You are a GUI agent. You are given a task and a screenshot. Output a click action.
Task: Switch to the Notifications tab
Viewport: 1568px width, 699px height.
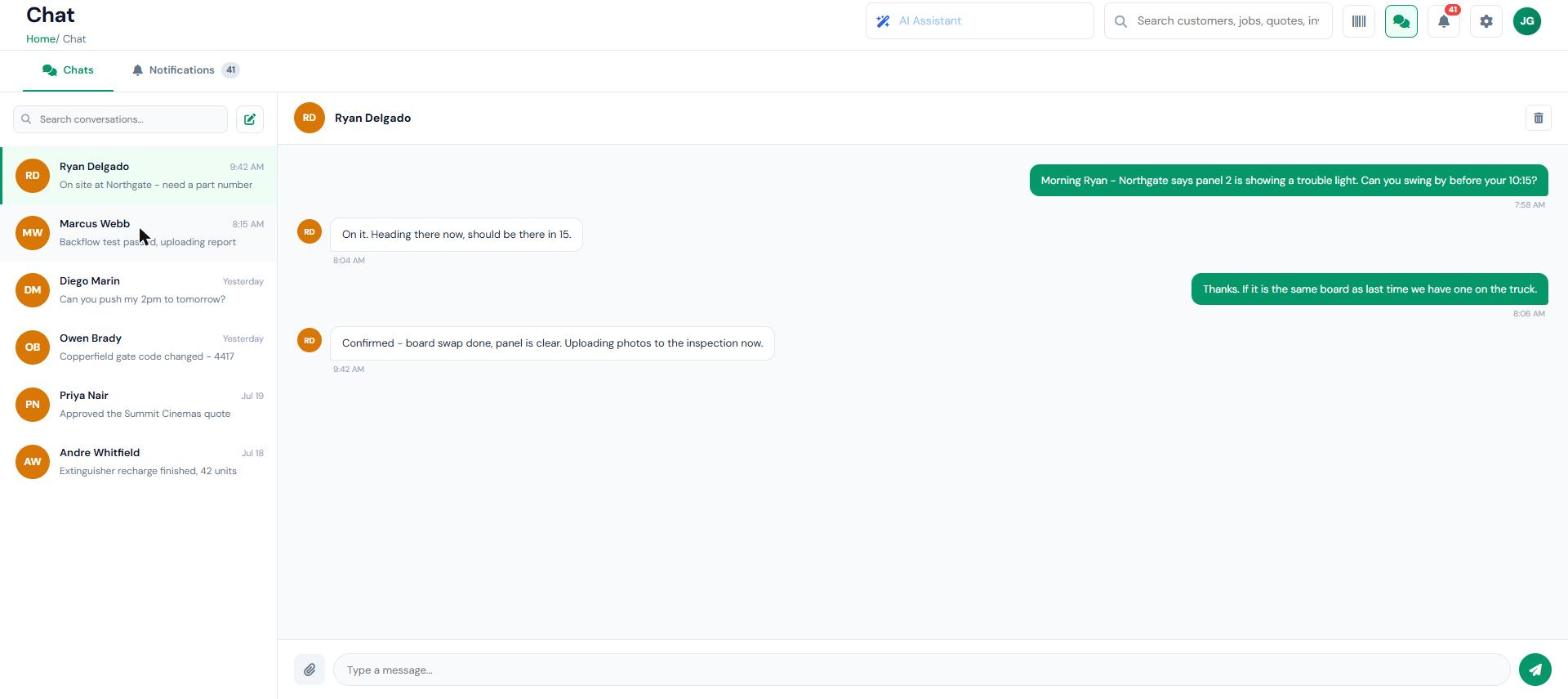[186, 70]
